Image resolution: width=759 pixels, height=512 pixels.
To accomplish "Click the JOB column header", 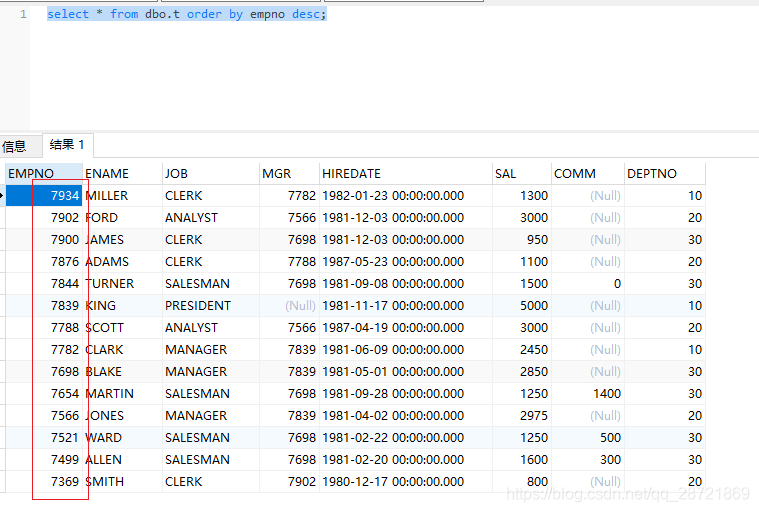I will [211, 173].
